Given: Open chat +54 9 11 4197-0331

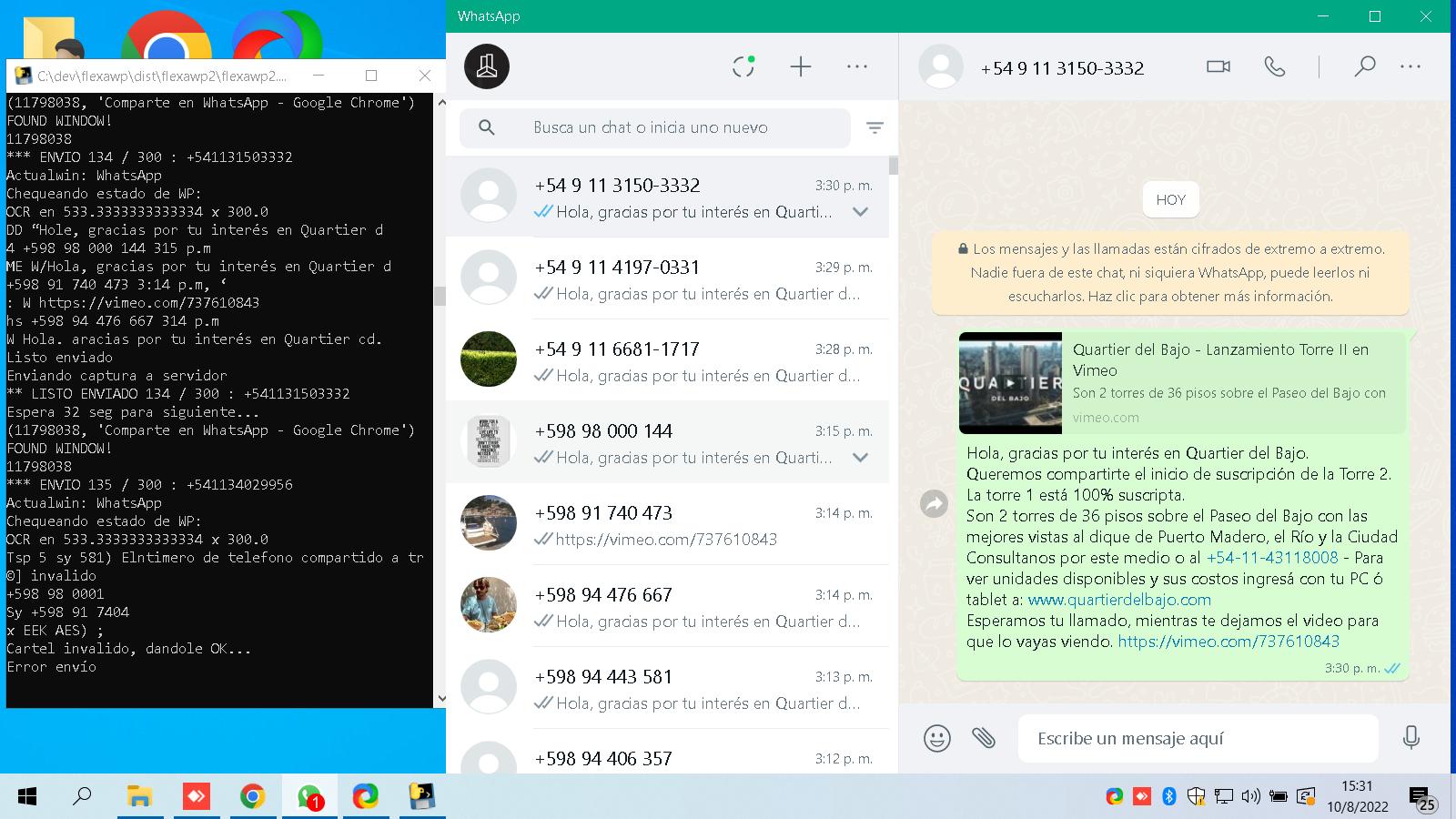Looking at the screenshot, I should 667,278.
